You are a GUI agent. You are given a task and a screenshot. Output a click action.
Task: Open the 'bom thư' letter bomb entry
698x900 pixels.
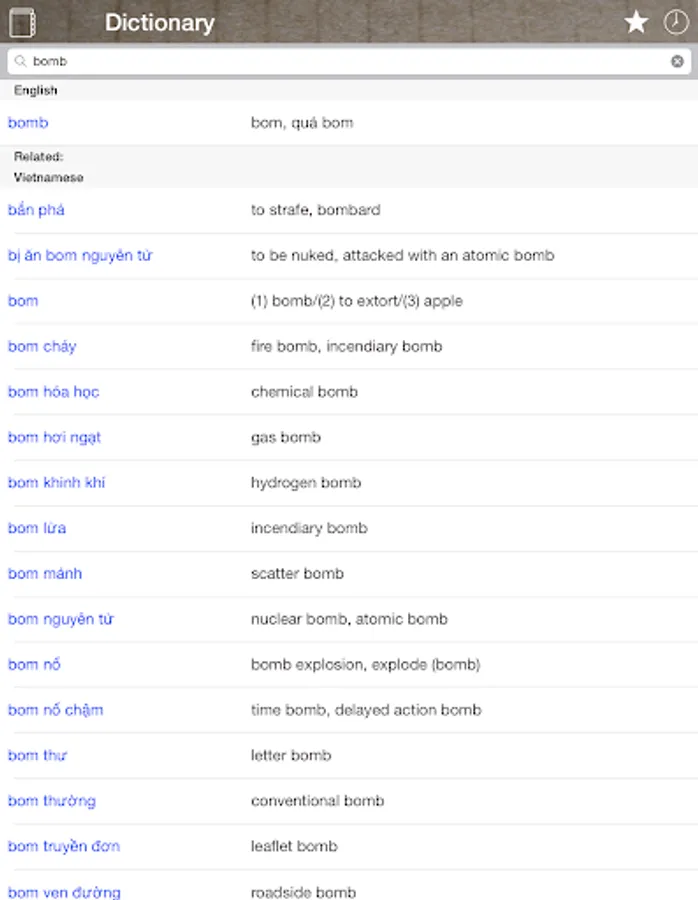(x=37, y=755)
